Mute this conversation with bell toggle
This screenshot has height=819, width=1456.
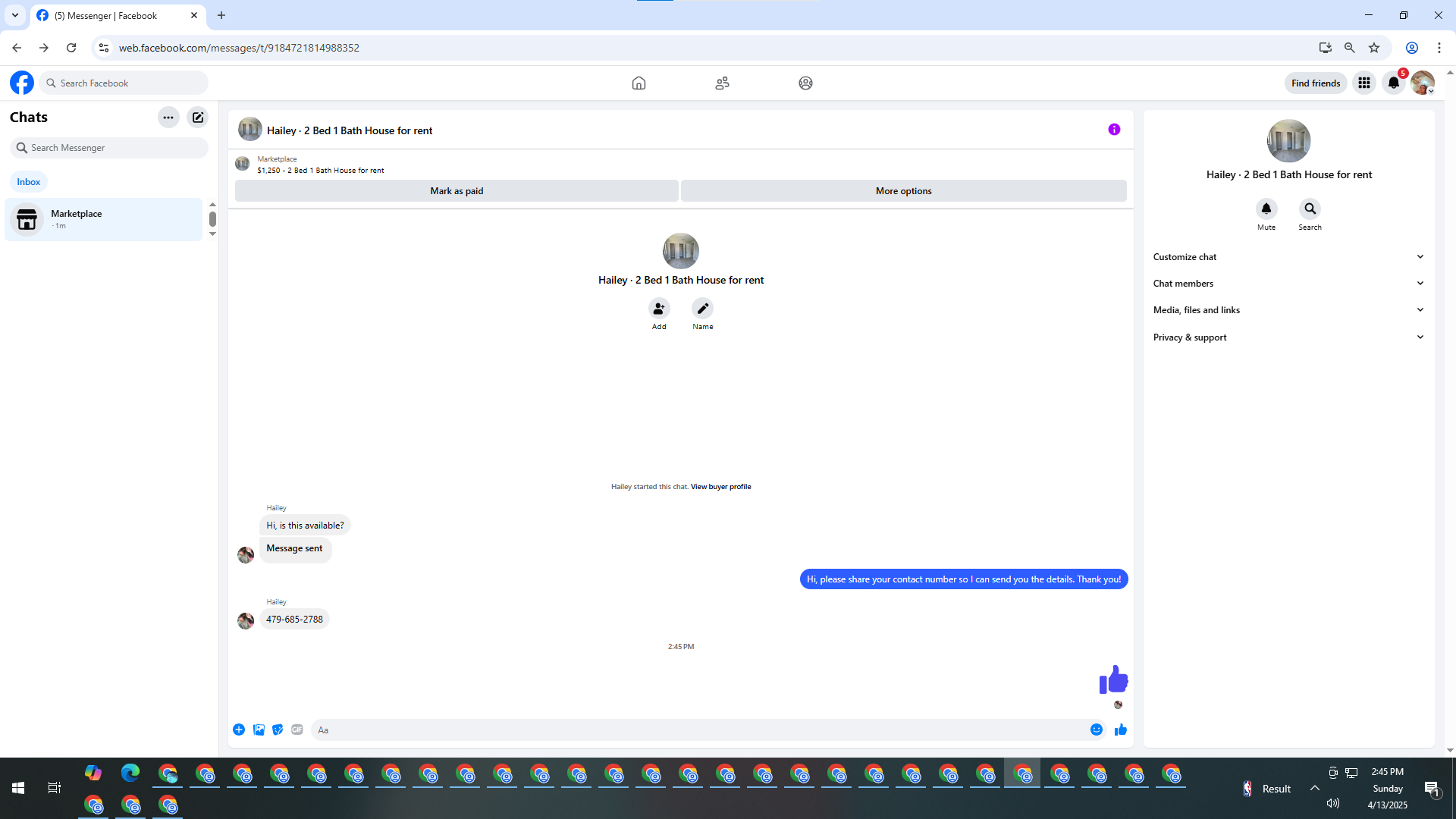[1266, 209]
